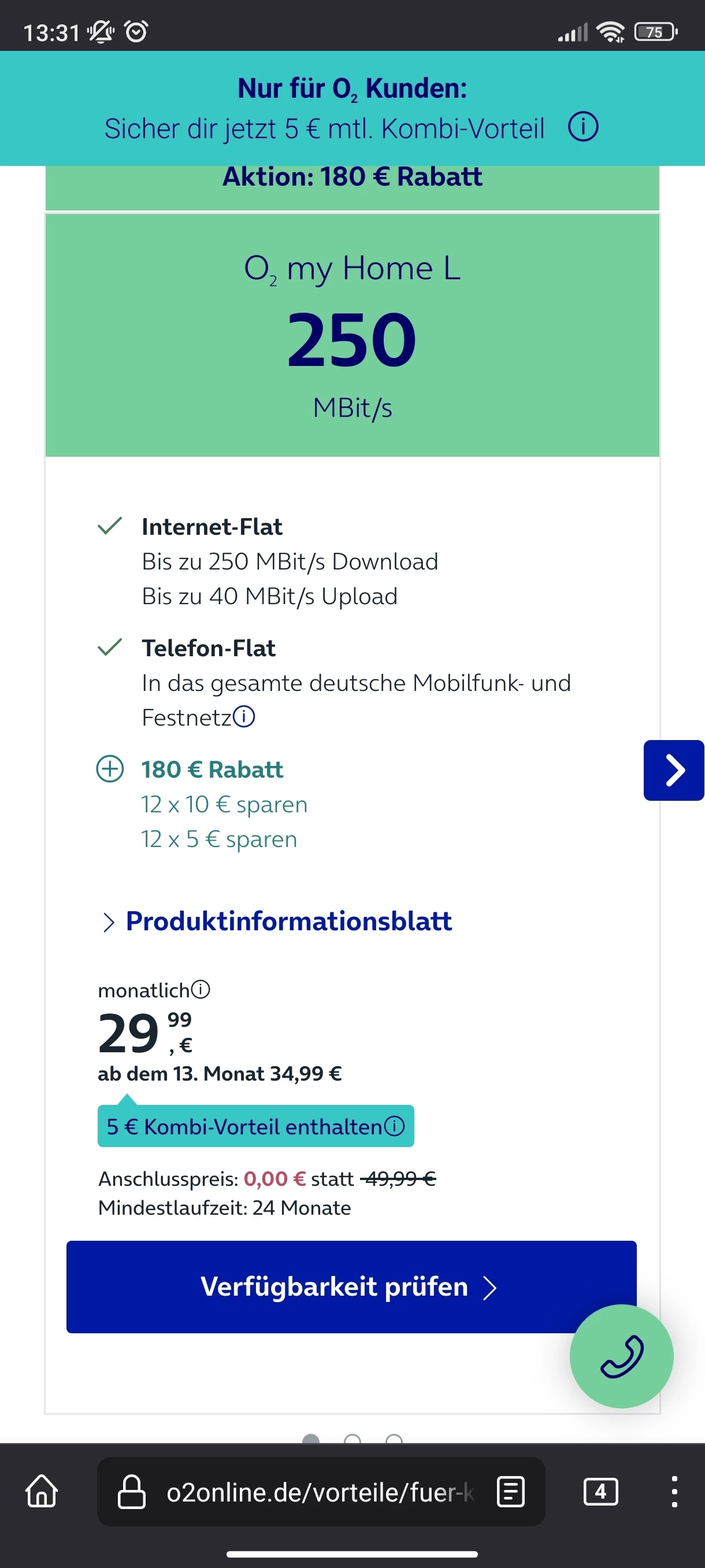Image resolution: width=705 pixels, height=1568 pixels.
Task: Open the reader mode page icon
Action: tap(510, 1491)
